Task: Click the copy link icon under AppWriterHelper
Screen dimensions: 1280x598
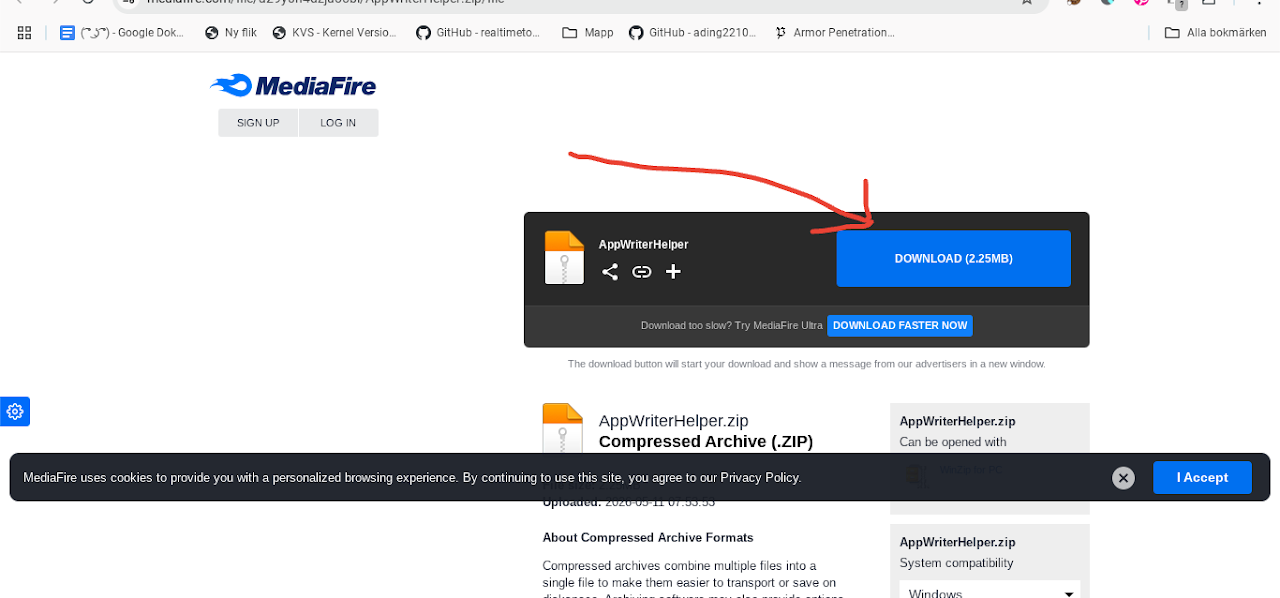Action: pos(642,271)
